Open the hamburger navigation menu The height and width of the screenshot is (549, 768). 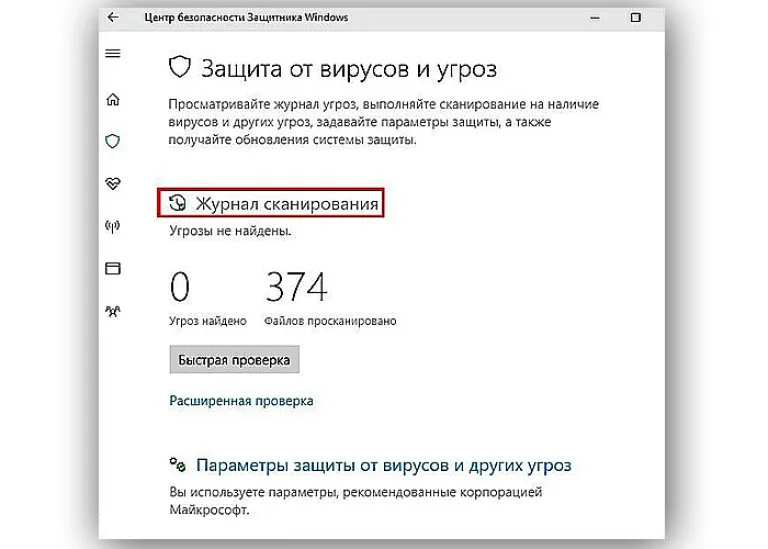(x=113, y=53)
